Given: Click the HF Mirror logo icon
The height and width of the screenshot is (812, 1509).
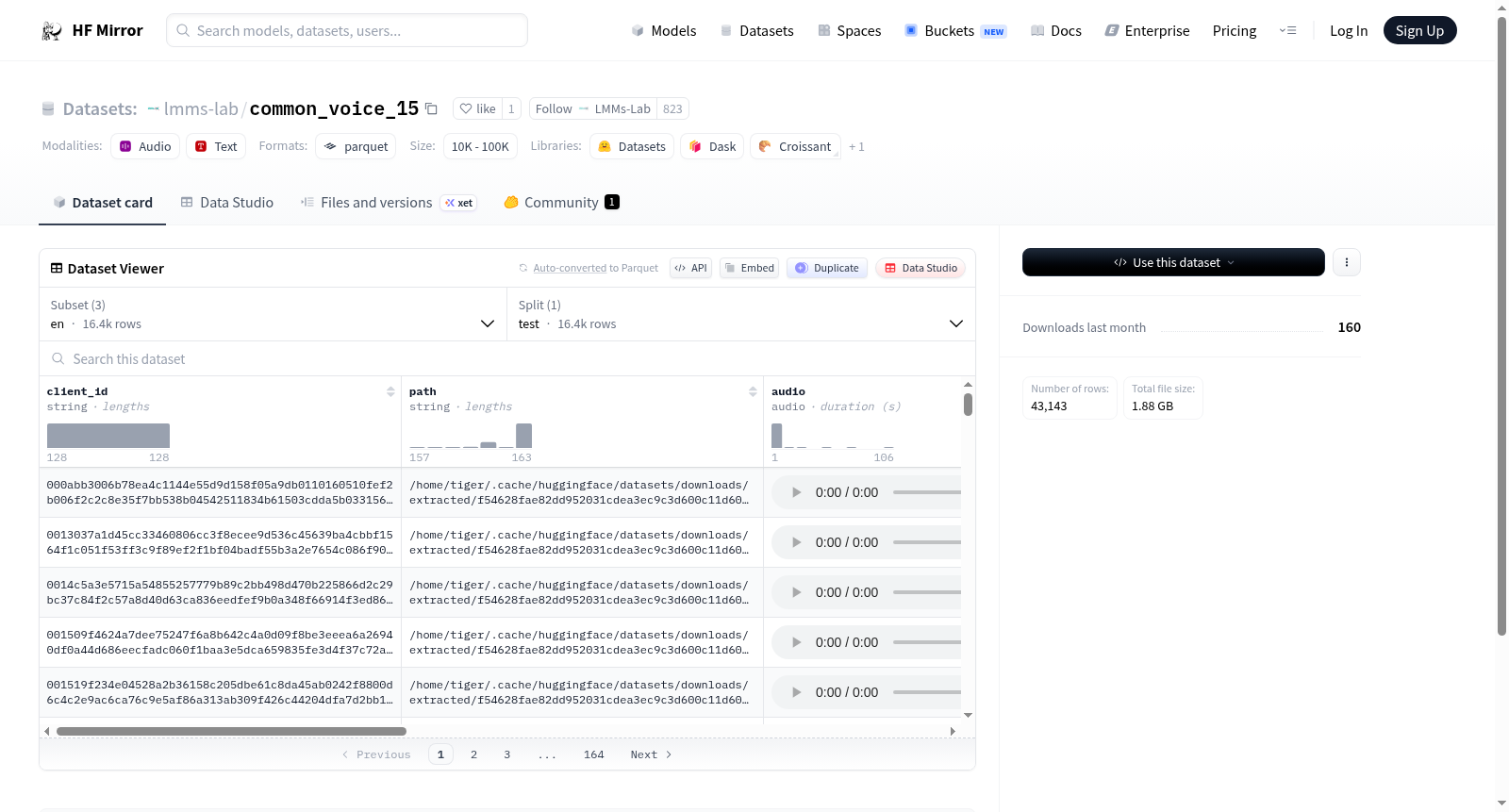Looking at the screenshot, I should pyautogui.click(x=52, y=31).
